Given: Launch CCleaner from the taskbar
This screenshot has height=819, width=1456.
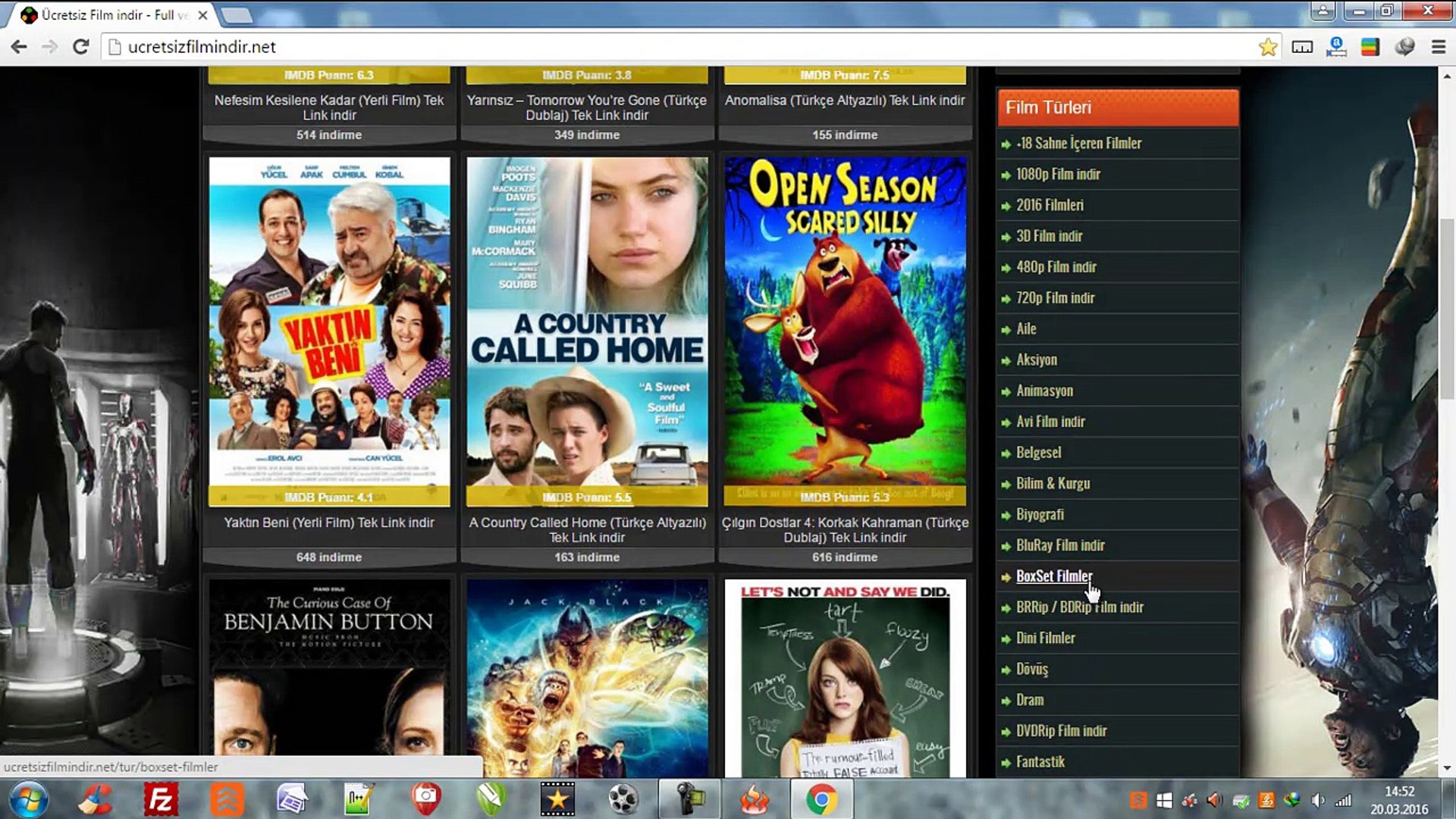Looking at the screenshot, I should (x=96, y=799).
